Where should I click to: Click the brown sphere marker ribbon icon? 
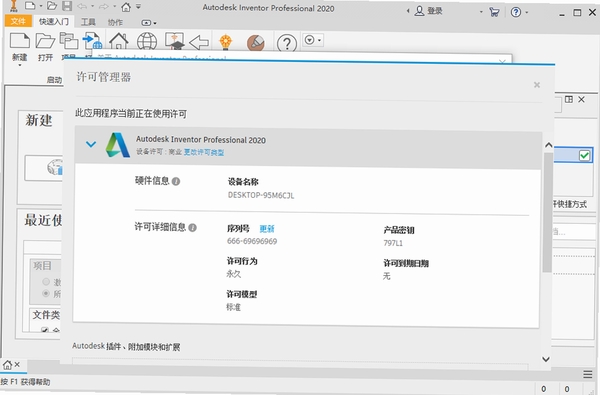pyautogui.click(x=256, y=42)
